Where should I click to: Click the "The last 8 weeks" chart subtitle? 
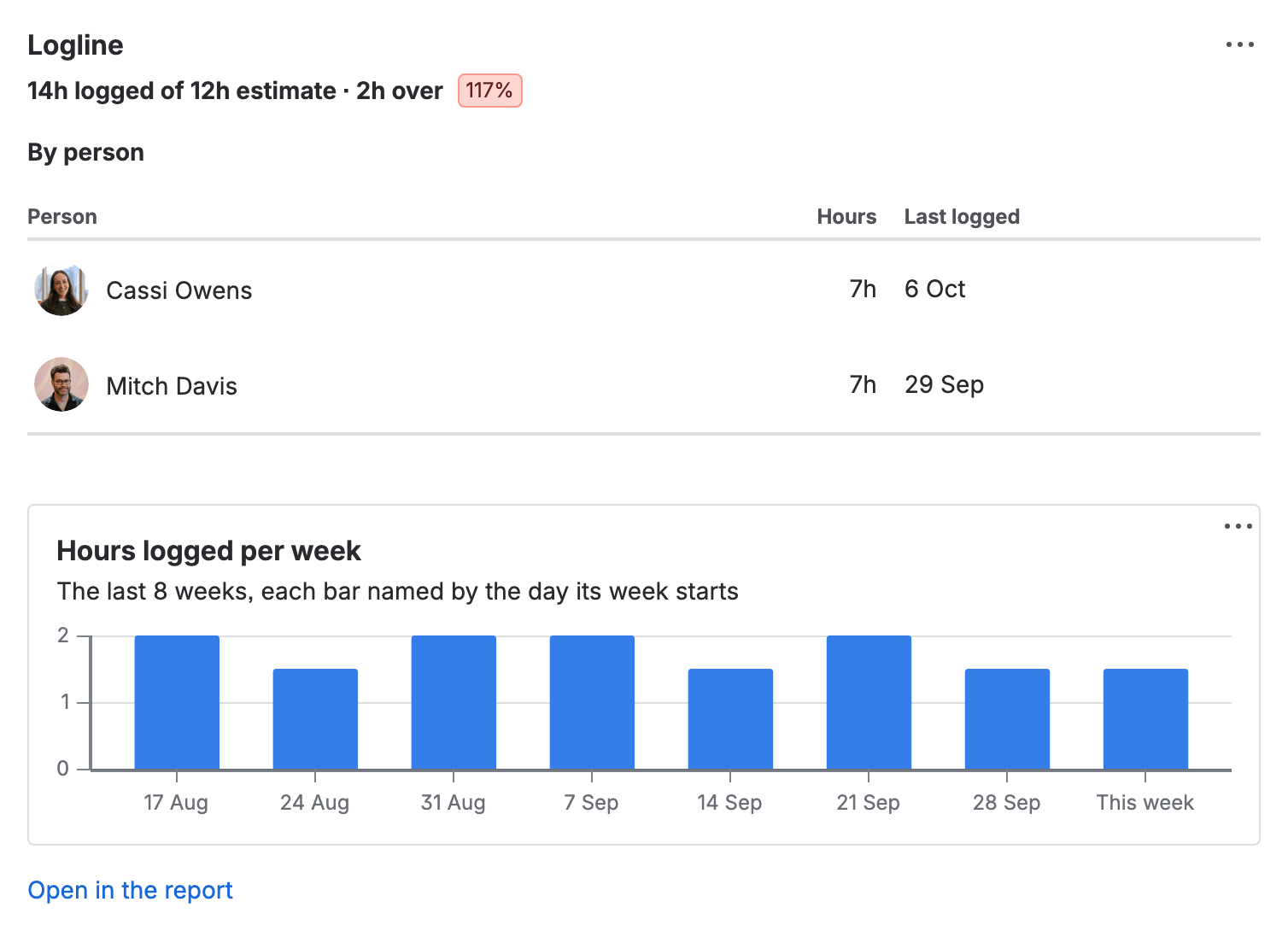coord(398,591)
